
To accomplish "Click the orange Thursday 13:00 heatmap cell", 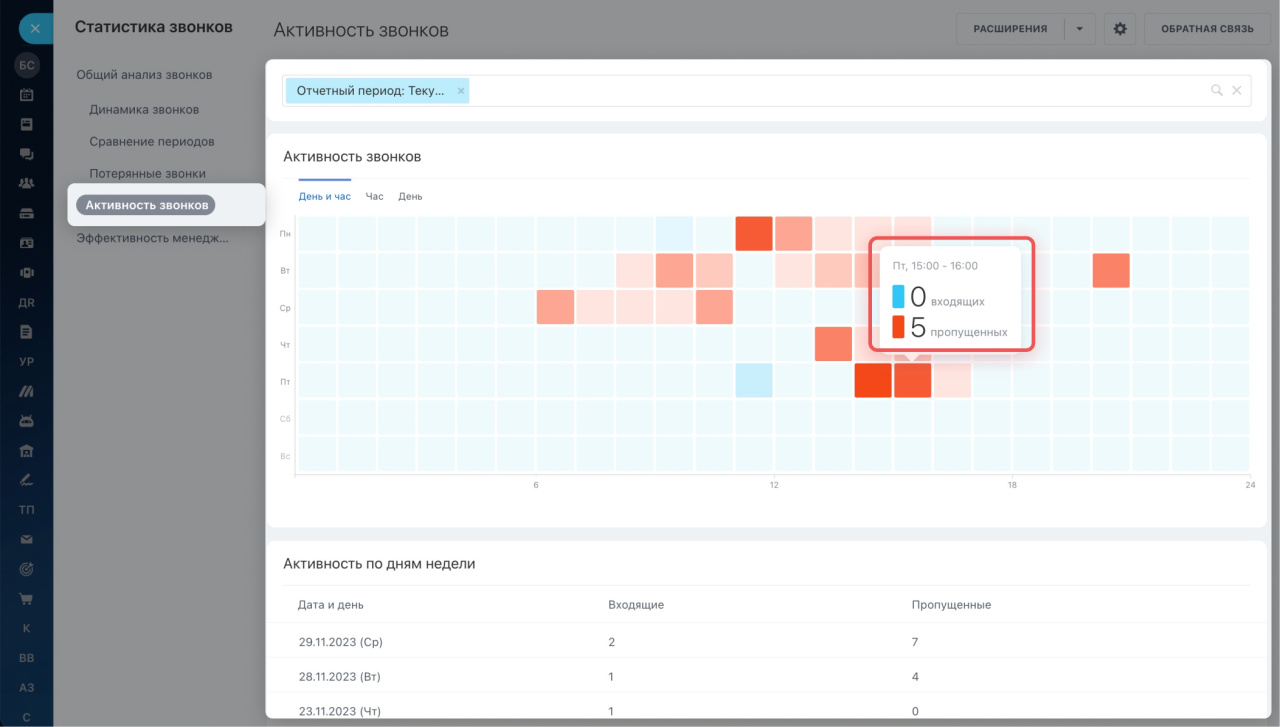I will (833, 344).
